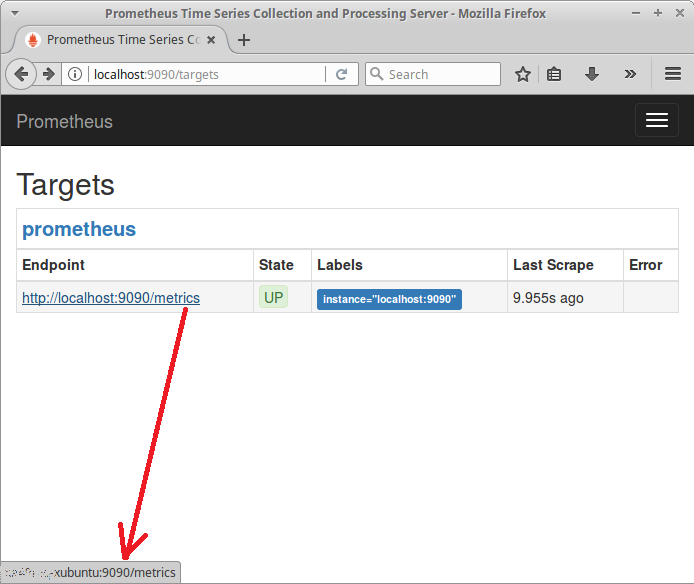Go forward with the browser forward arrow

(x=49, y=74)
